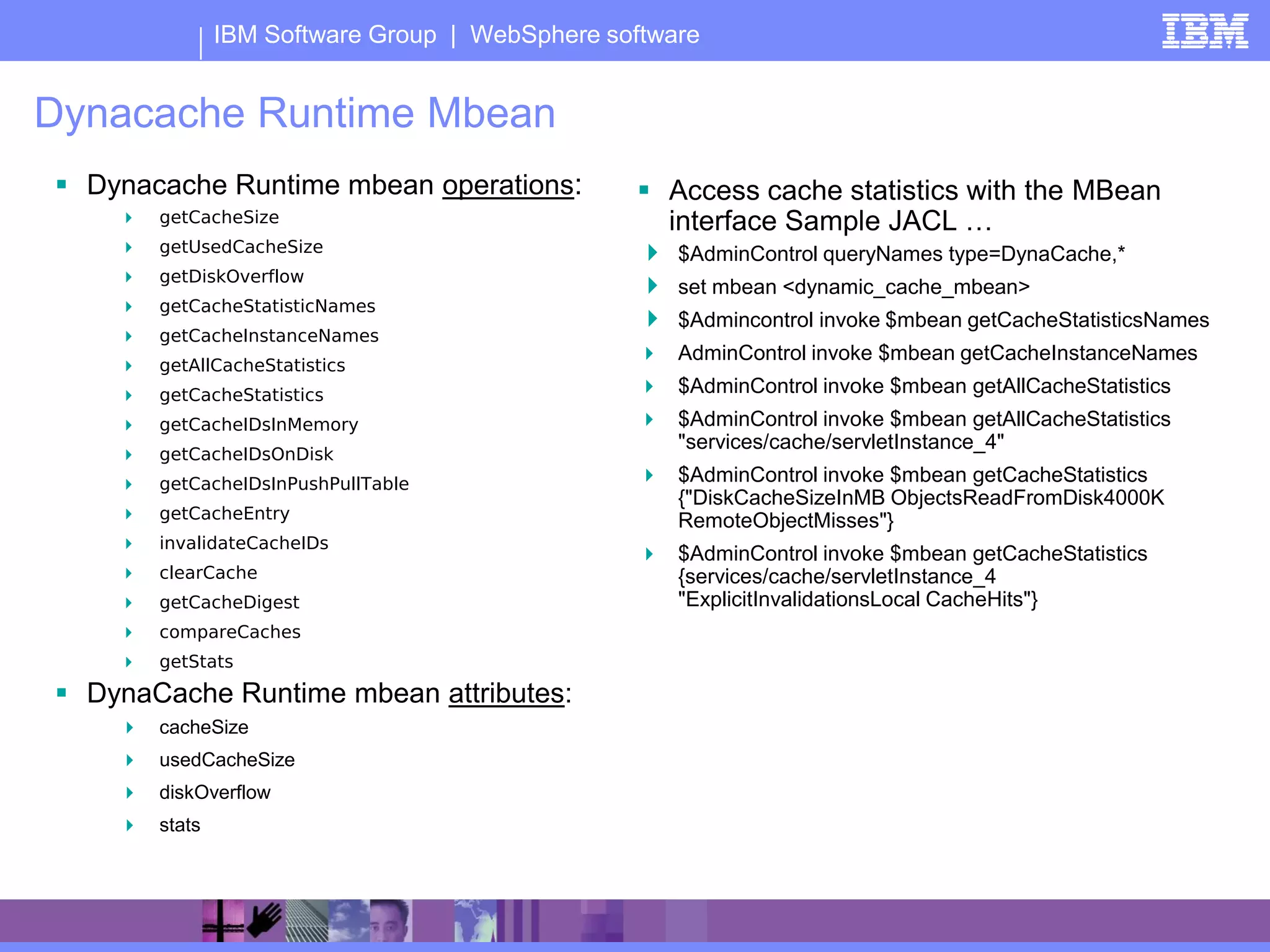Image resolution: width=1270 pixels, height=952 pixels.
Task: Click the man's face image in the footer
Action: [x=391, y=921]
